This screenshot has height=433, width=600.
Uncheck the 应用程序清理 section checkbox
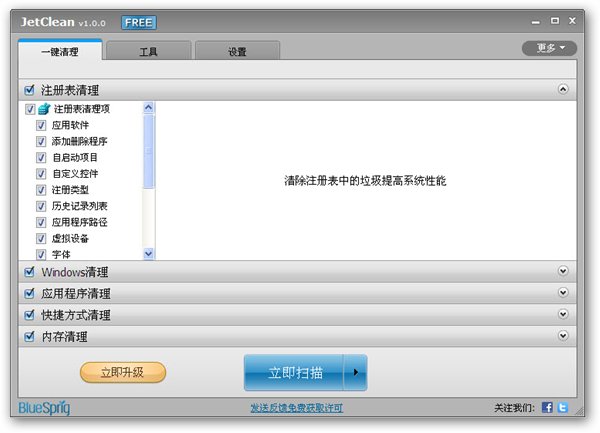coord(29,293)
